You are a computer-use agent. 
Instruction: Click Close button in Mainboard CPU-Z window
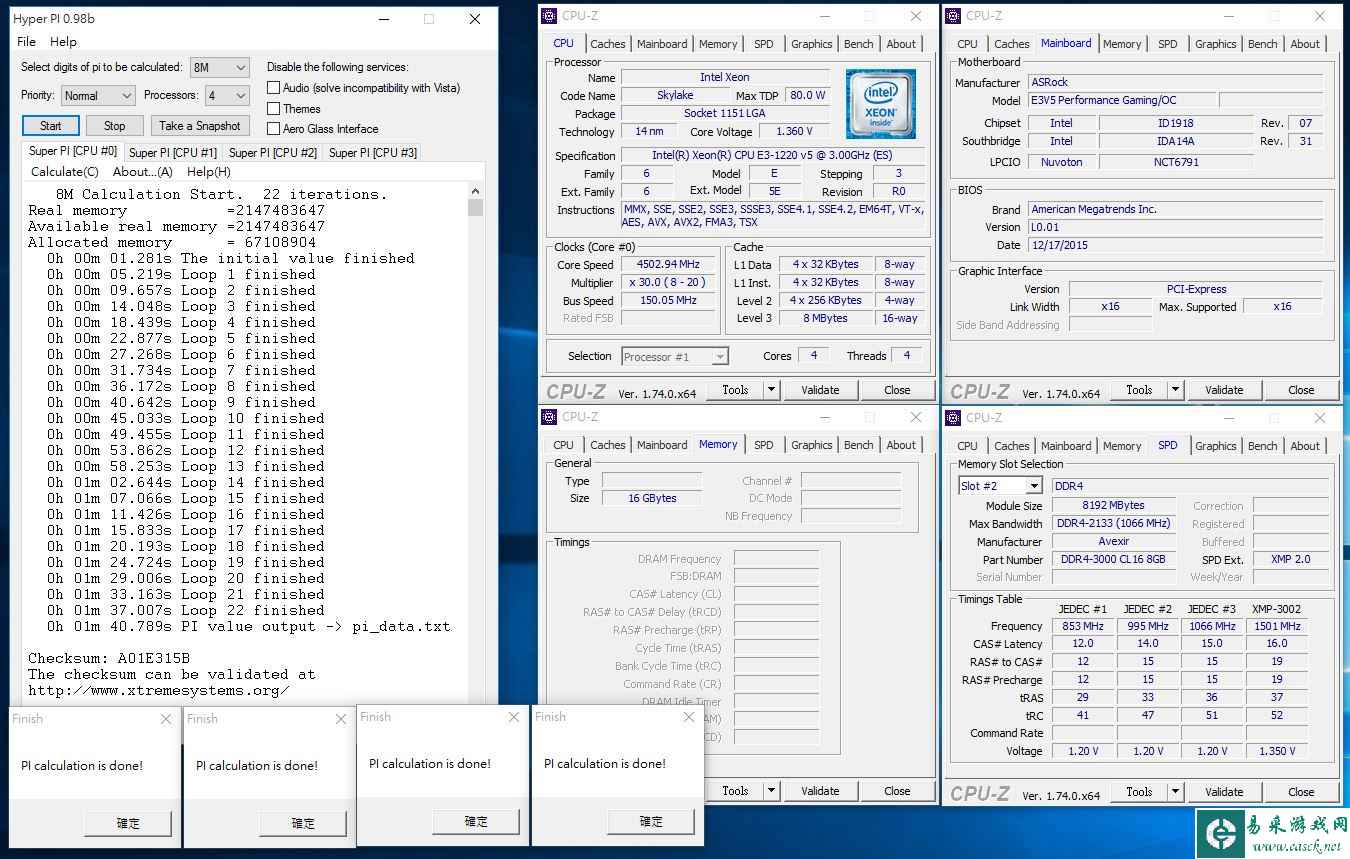tap(1301, 390)
